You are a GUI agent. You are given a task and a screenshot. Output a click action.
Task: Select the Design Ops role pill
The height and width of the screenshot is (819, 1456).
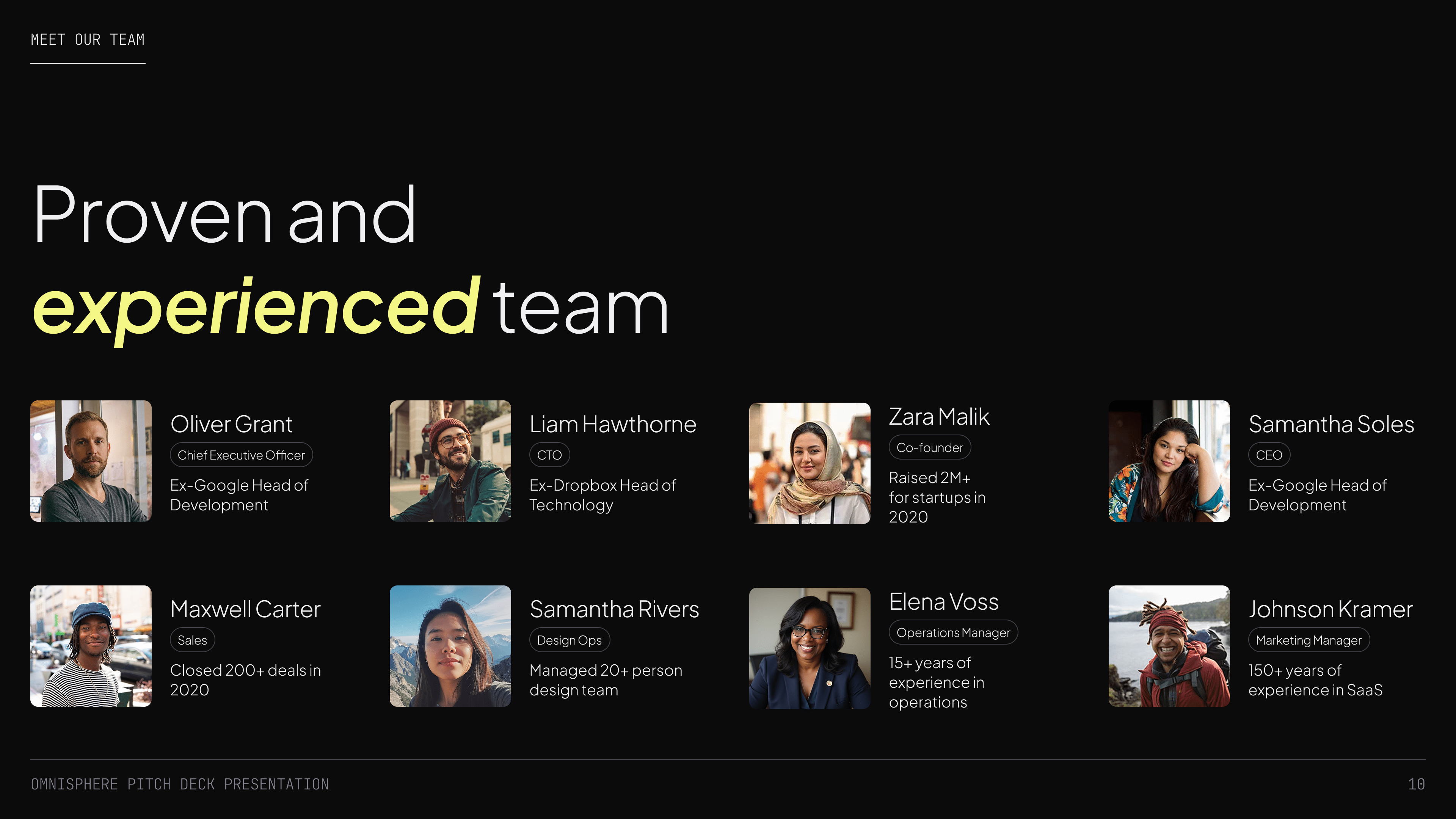(x=569, y=640)
